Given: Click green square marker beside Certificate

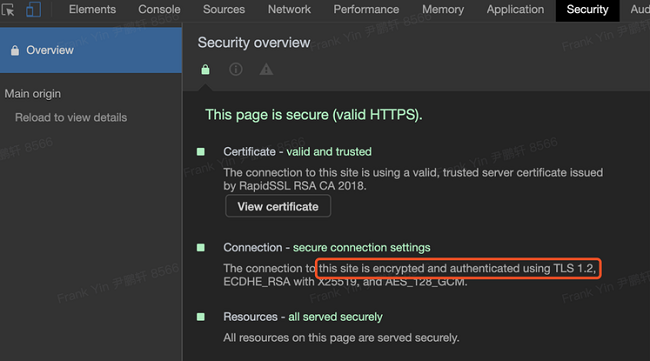Looking at the screenshot, I should (201, 152).
